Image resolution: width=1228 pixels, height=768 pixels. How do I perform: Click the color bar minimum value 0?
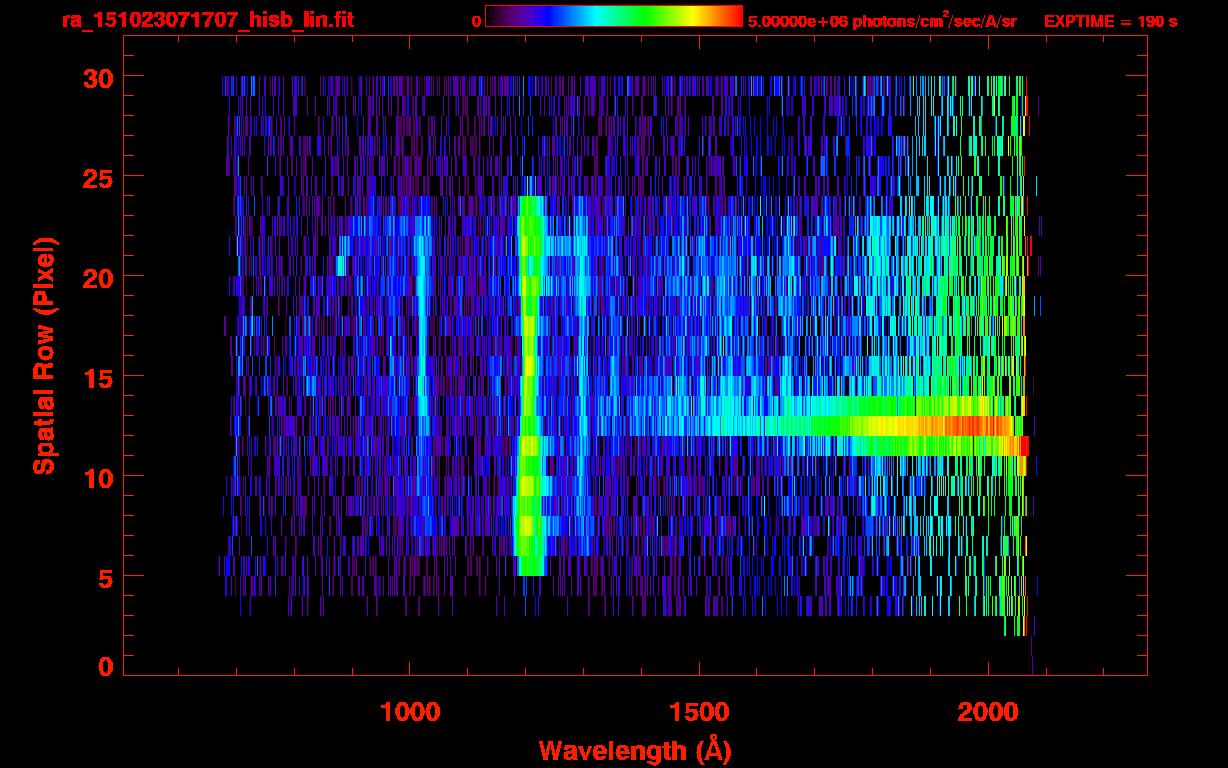(x=476, y=21)
